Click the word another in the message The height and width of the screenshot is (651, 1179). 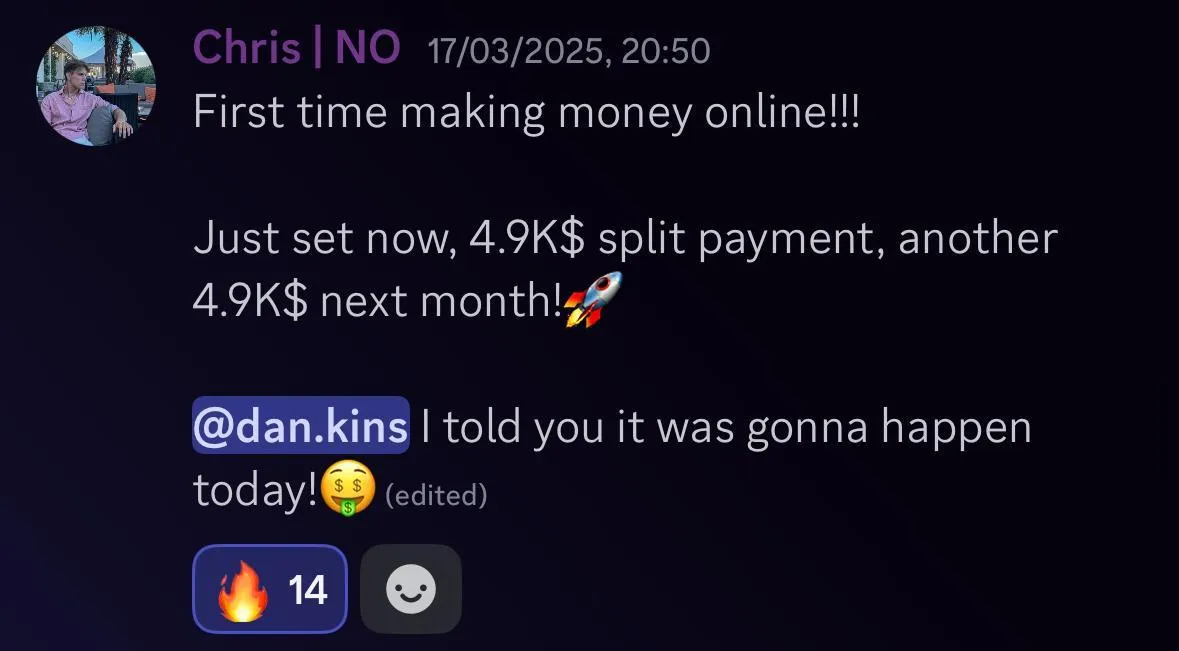977,238
